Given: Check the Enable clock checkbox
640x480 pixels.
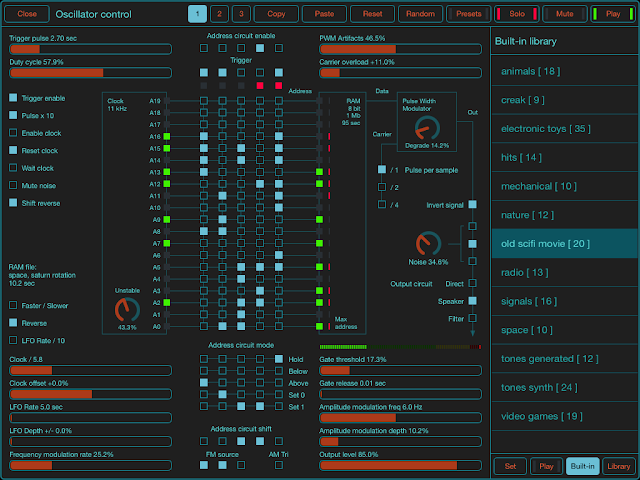Looking at the screenshot, I should tap(13, 133).
